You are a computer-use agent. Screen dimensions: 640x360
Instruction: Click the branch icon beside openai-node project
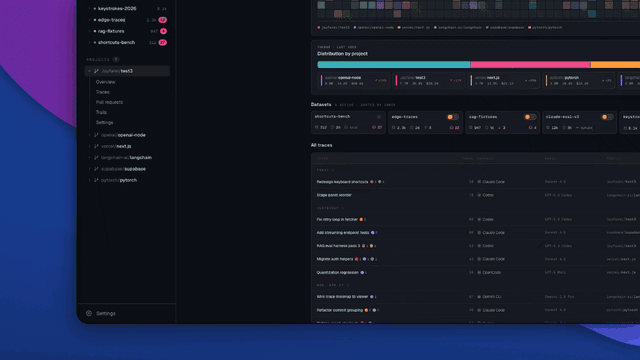(x=96, y=135)
